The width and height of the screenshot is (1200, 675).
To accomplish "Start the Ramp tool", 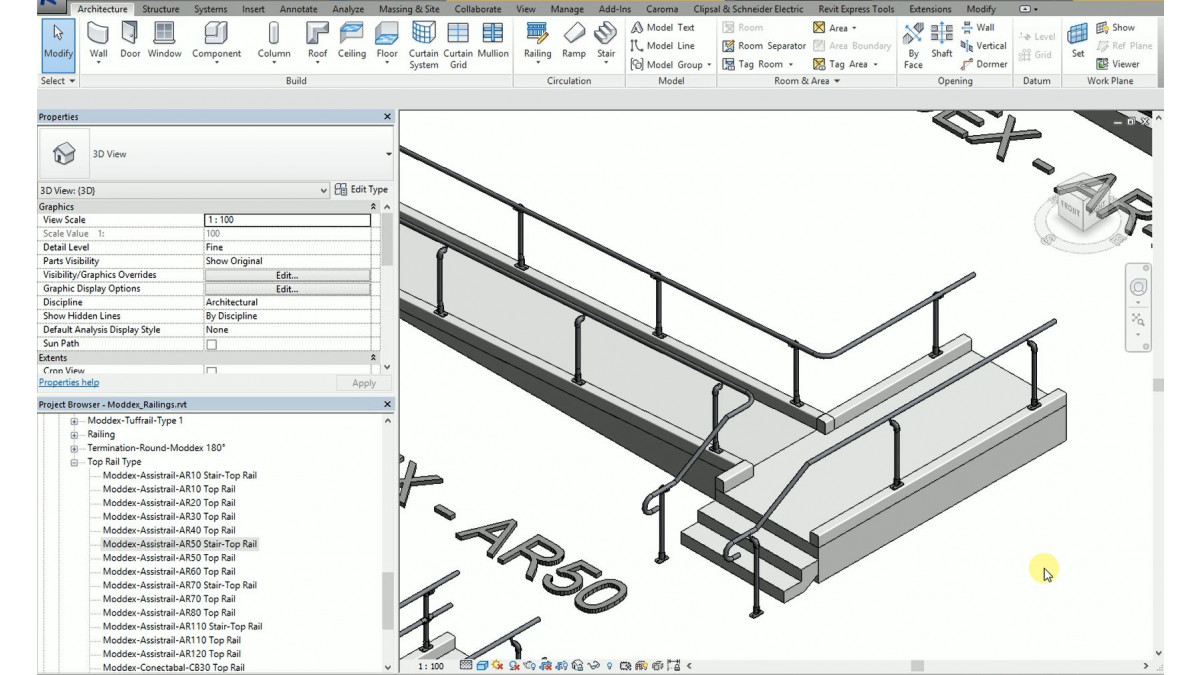I will (x=574, y=40).
